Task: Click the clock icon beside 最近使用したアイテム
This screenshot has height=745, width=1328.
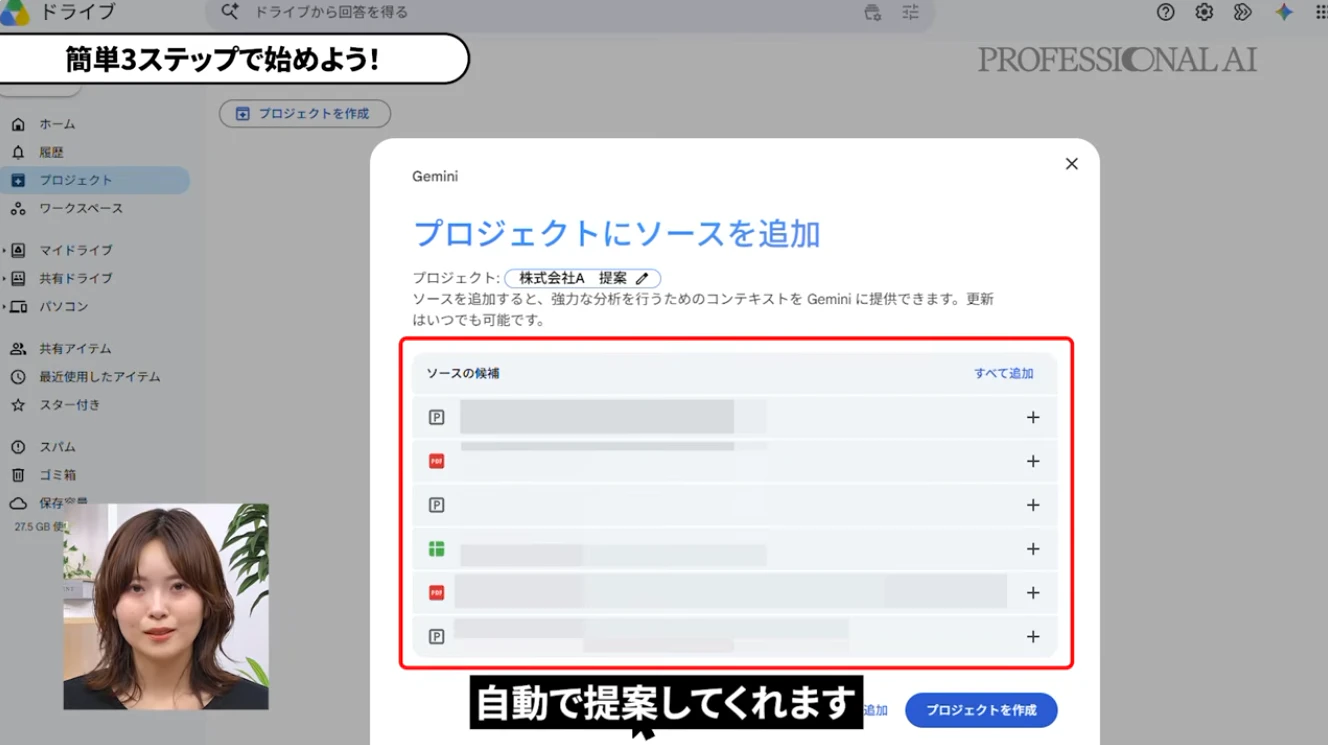Action: 18,376
